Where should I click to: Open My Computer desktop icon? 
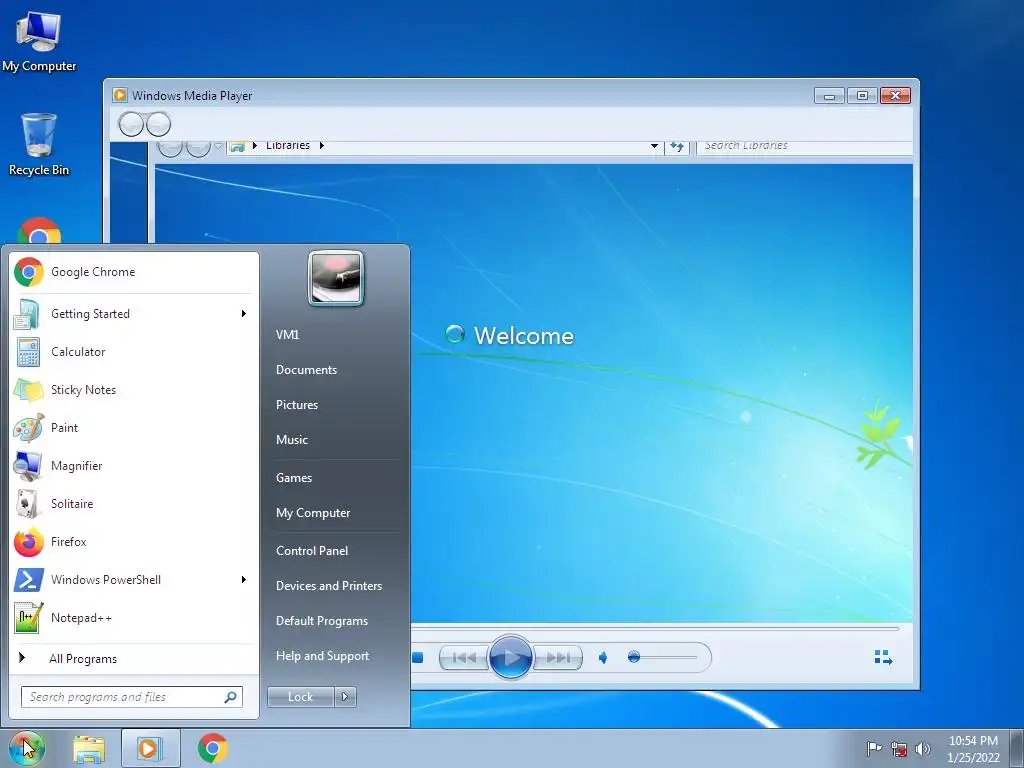pyautogui.click(x=39, y=41)
